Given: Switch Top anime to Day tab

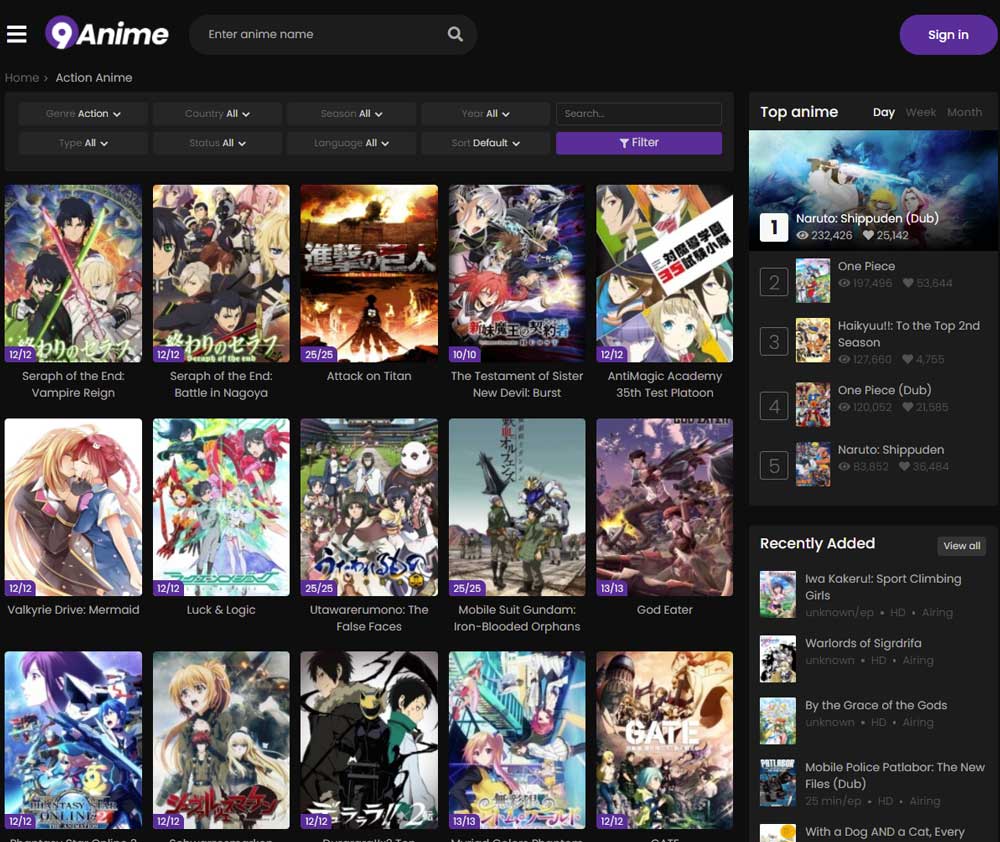Looking at the screenshot, I should tap(883, 112).
